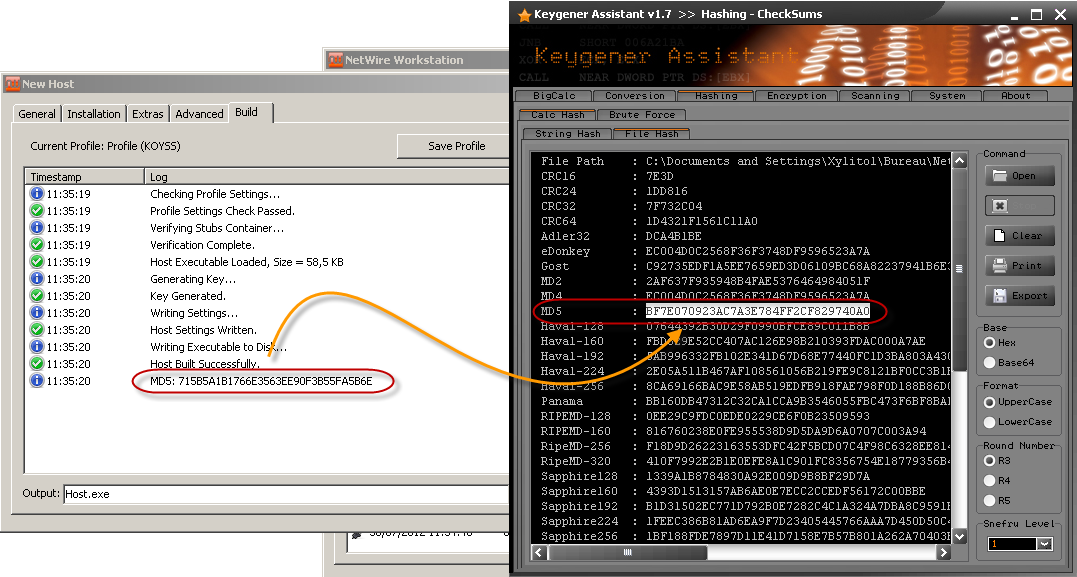The width and height of the screenshot is (1077, 577).
Task: Click the info icon beside Checking Profile Settings
Action: click(36, 194)
